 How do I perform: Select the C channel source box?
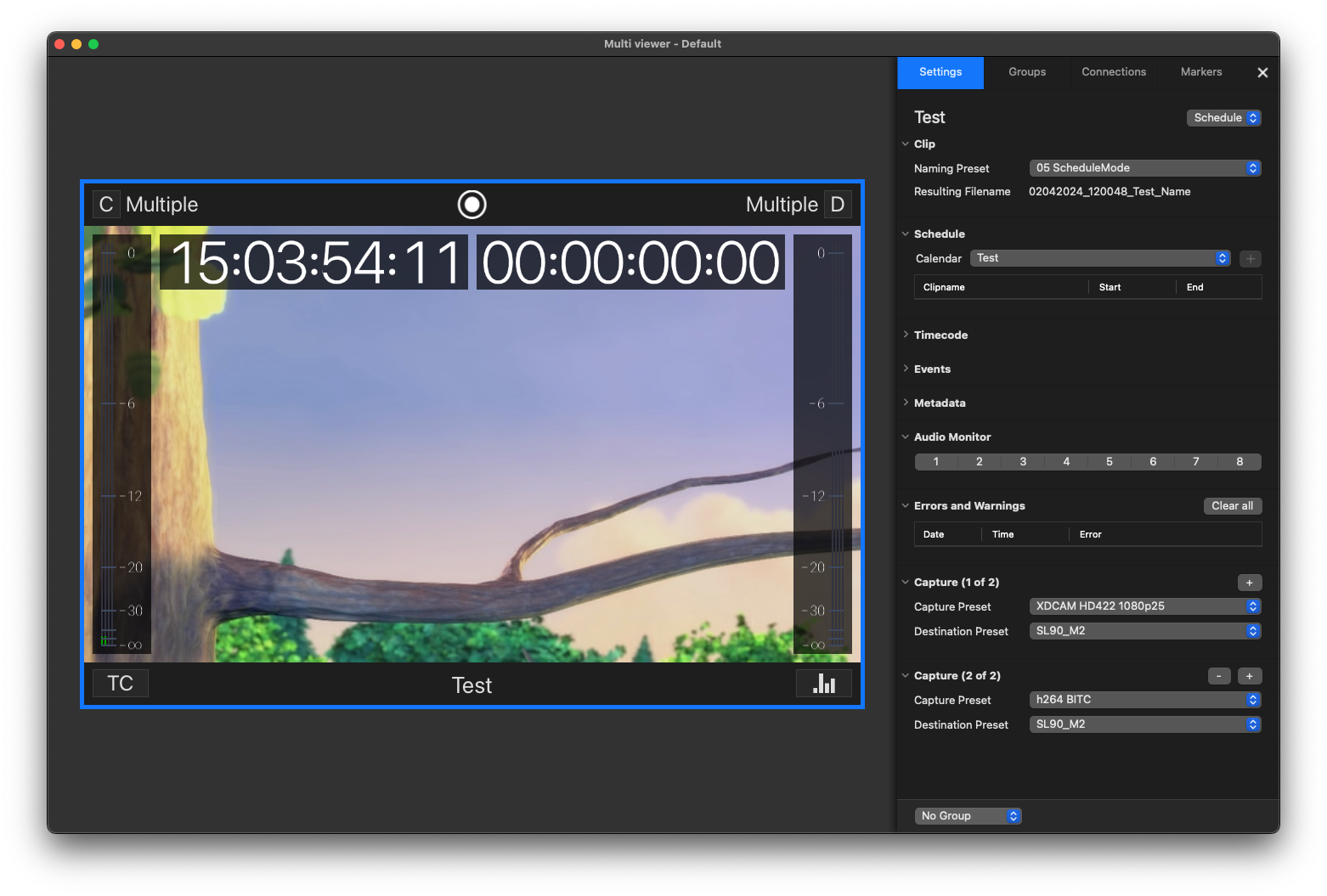(x=106, y=205)
